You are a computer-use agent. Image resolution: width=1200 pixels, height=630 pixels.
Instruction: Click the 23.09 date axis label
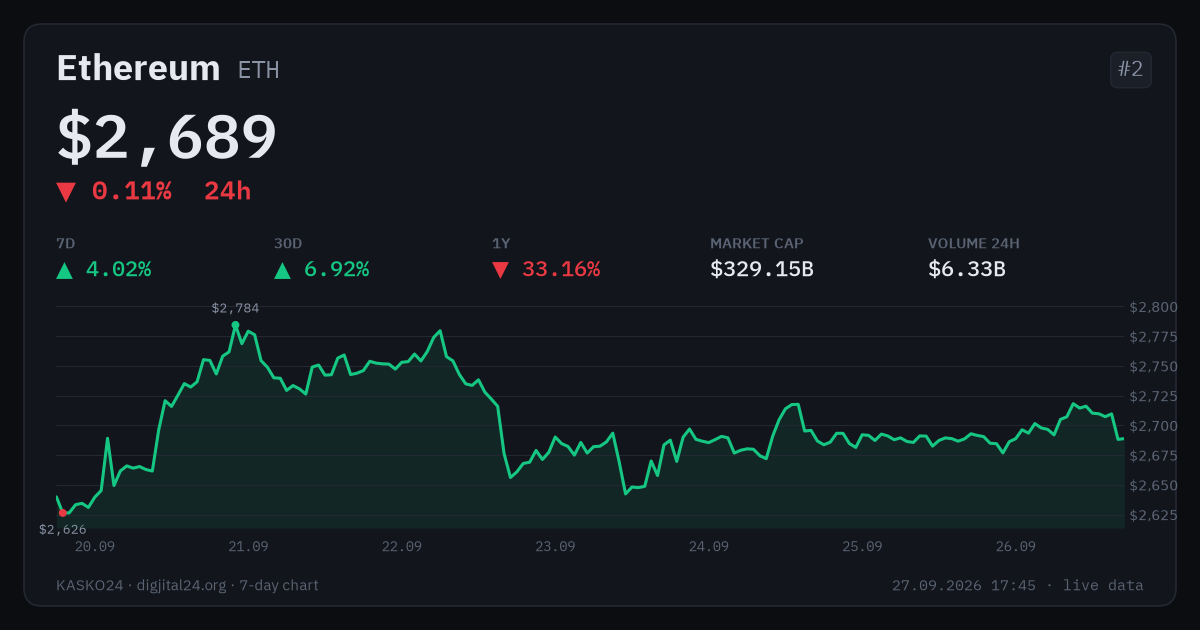pos(555,547)
